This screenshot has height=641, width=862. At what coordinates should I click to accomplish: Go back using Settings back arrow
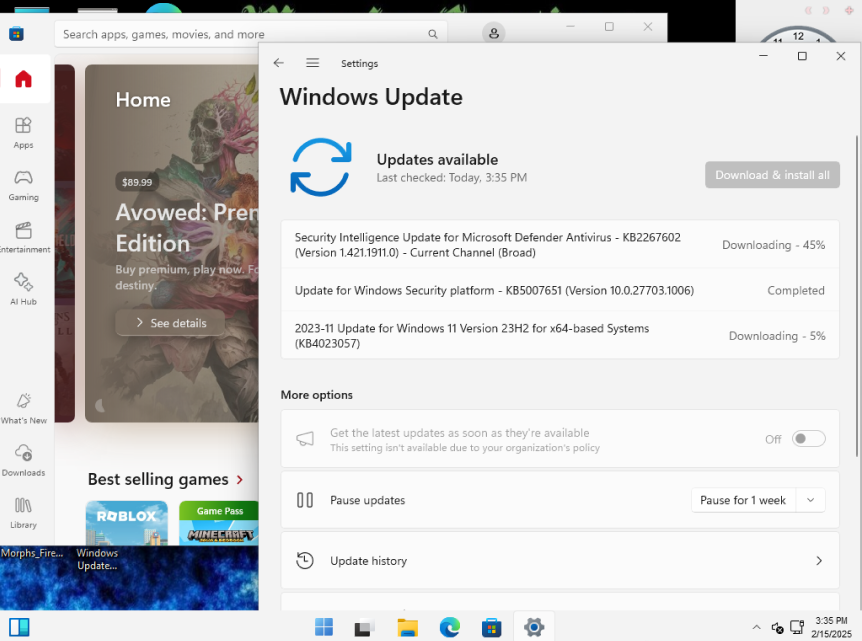point(279,63)
